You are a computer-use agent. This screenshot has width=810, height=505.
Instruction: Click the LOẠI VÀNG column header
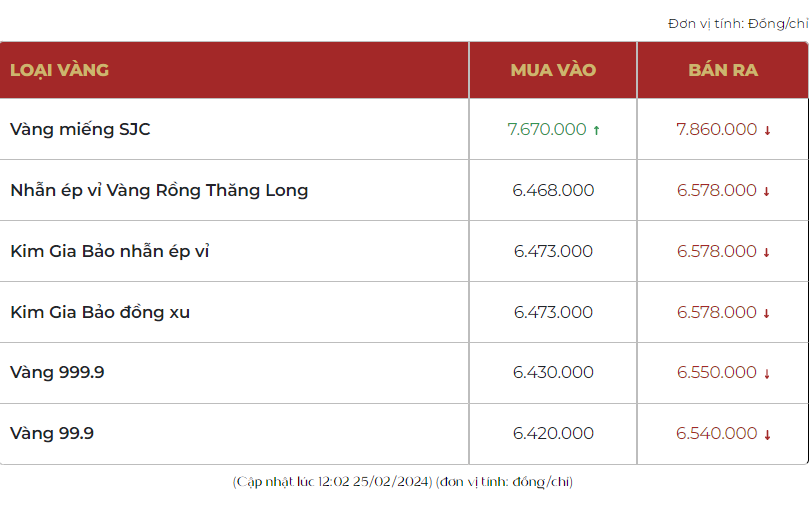coord(59,70)
